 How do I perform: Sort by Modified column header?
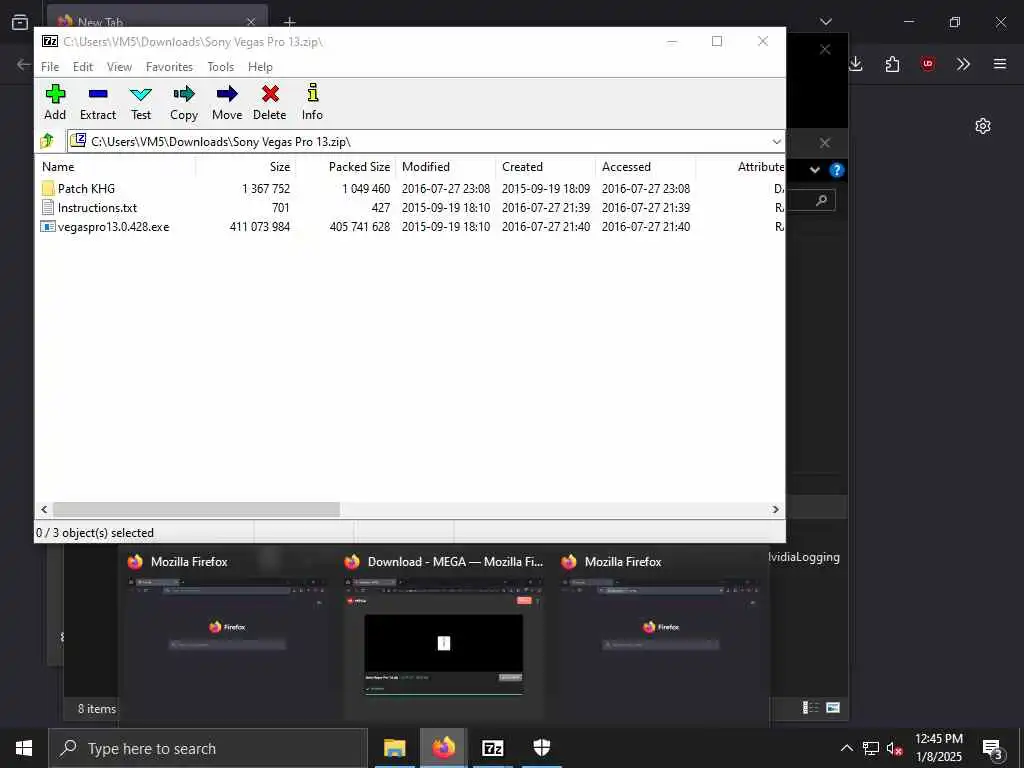point(445,167)
